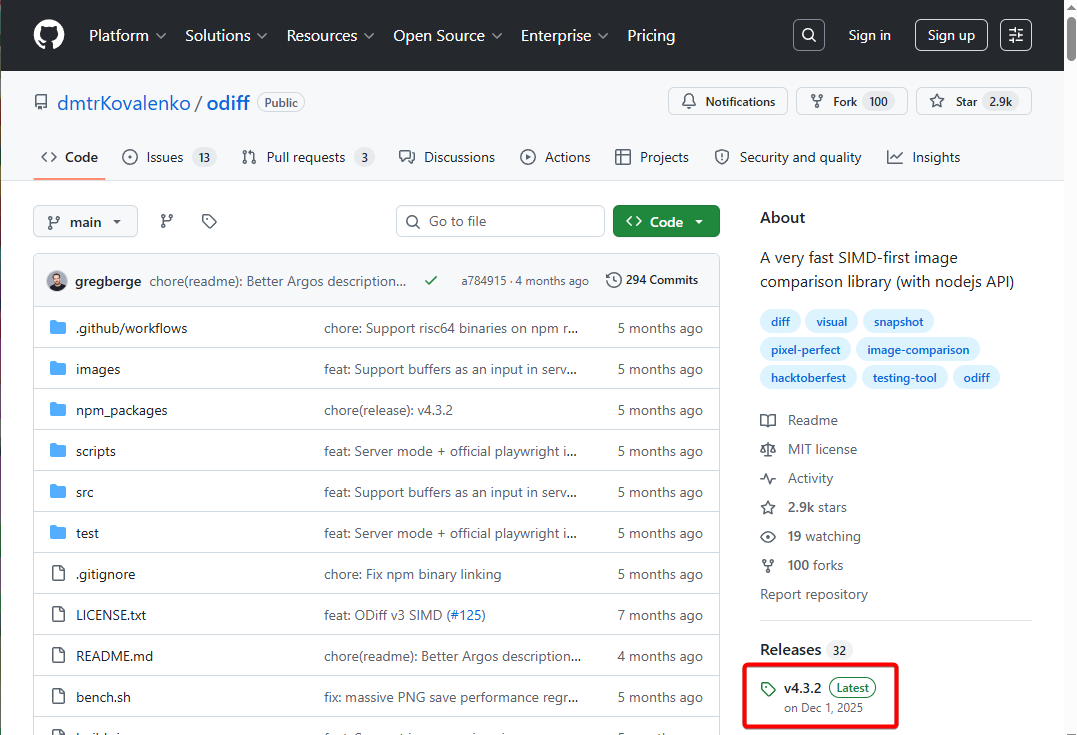Open the Pull requests tab
Viewport: 1077px width, 735px height.
coord(306,157)
